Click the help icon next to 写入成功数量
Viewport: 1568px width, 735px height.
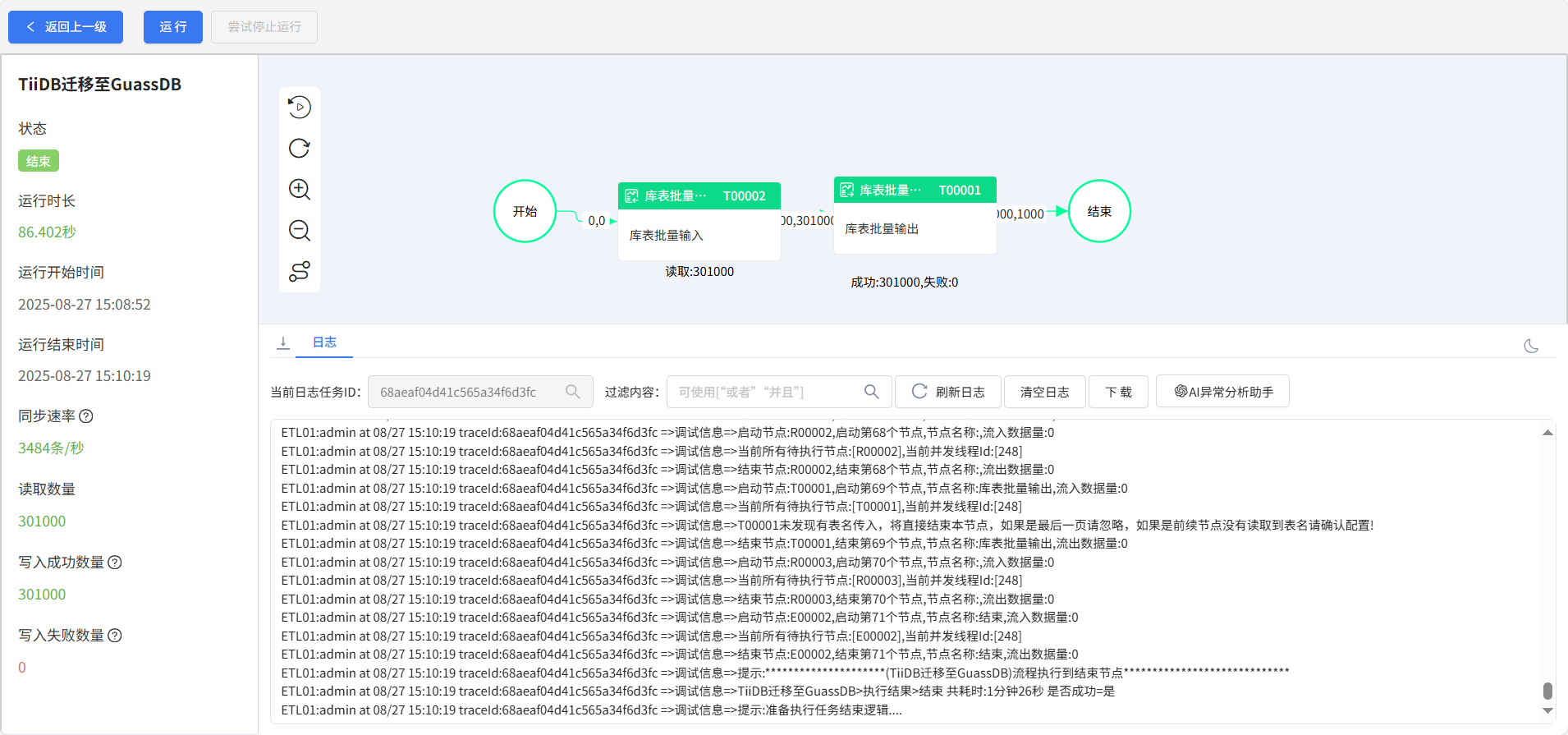pyautogui.click(x=115, y=563)
